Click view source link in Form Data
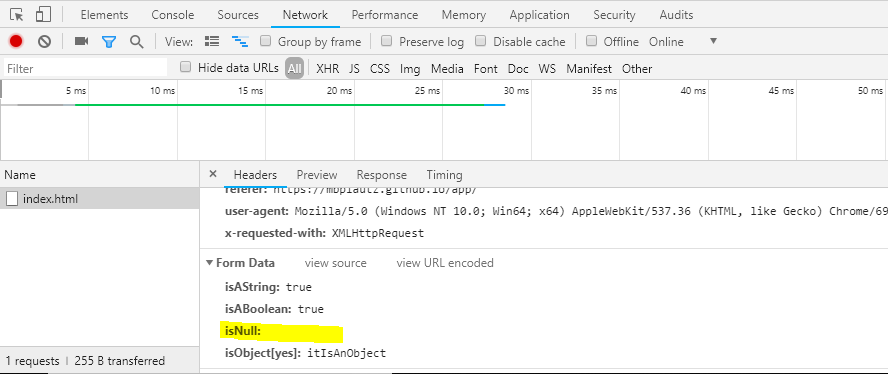This screenshot has height=374, width=888. pos(335,263)
